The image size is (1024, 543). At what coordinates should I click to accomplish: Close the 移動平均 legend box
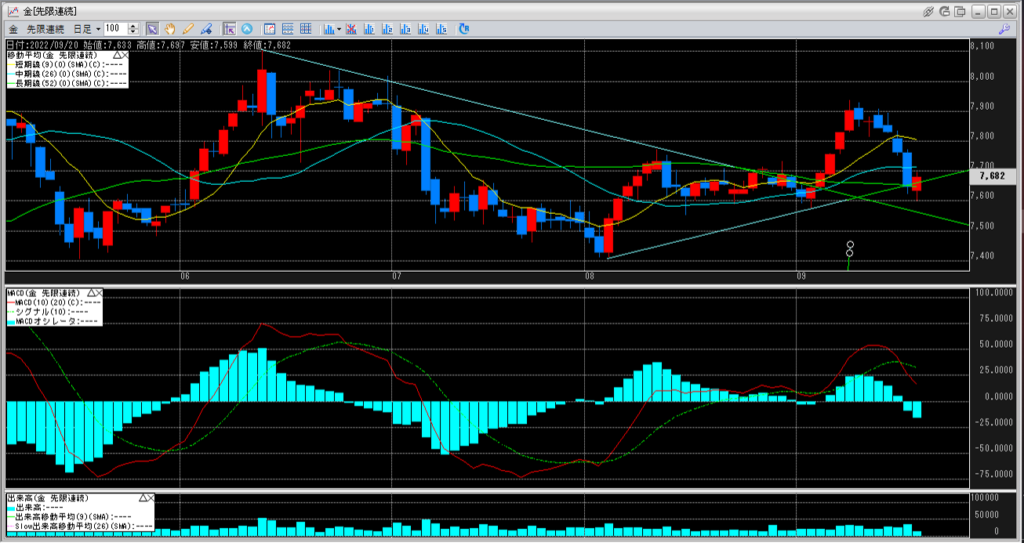pos(125,55)
